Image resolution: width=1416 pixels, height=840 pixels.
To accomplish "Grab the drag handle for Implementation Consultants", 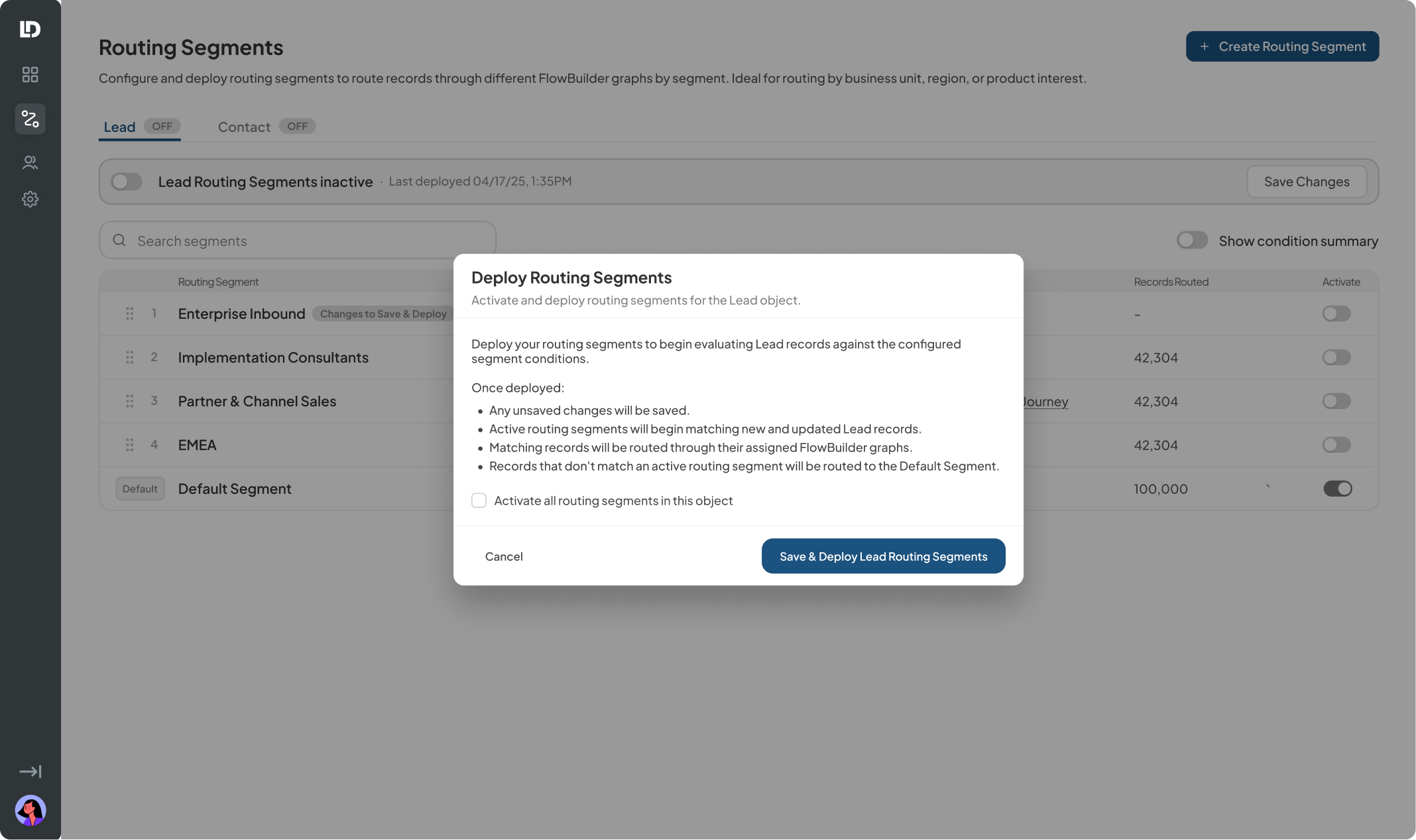I will click(130, 357).
